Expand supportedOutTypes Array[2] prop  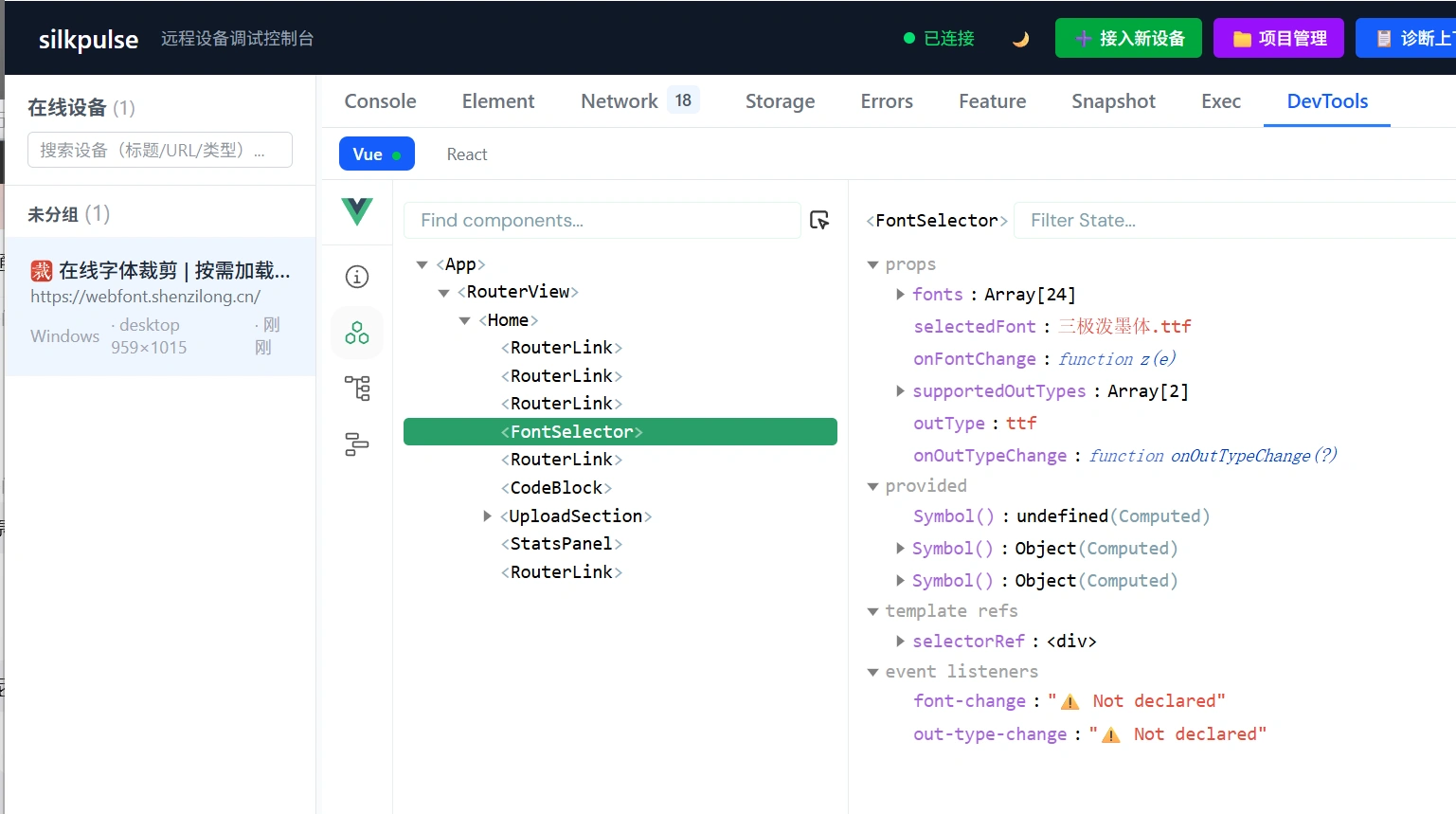900,391
